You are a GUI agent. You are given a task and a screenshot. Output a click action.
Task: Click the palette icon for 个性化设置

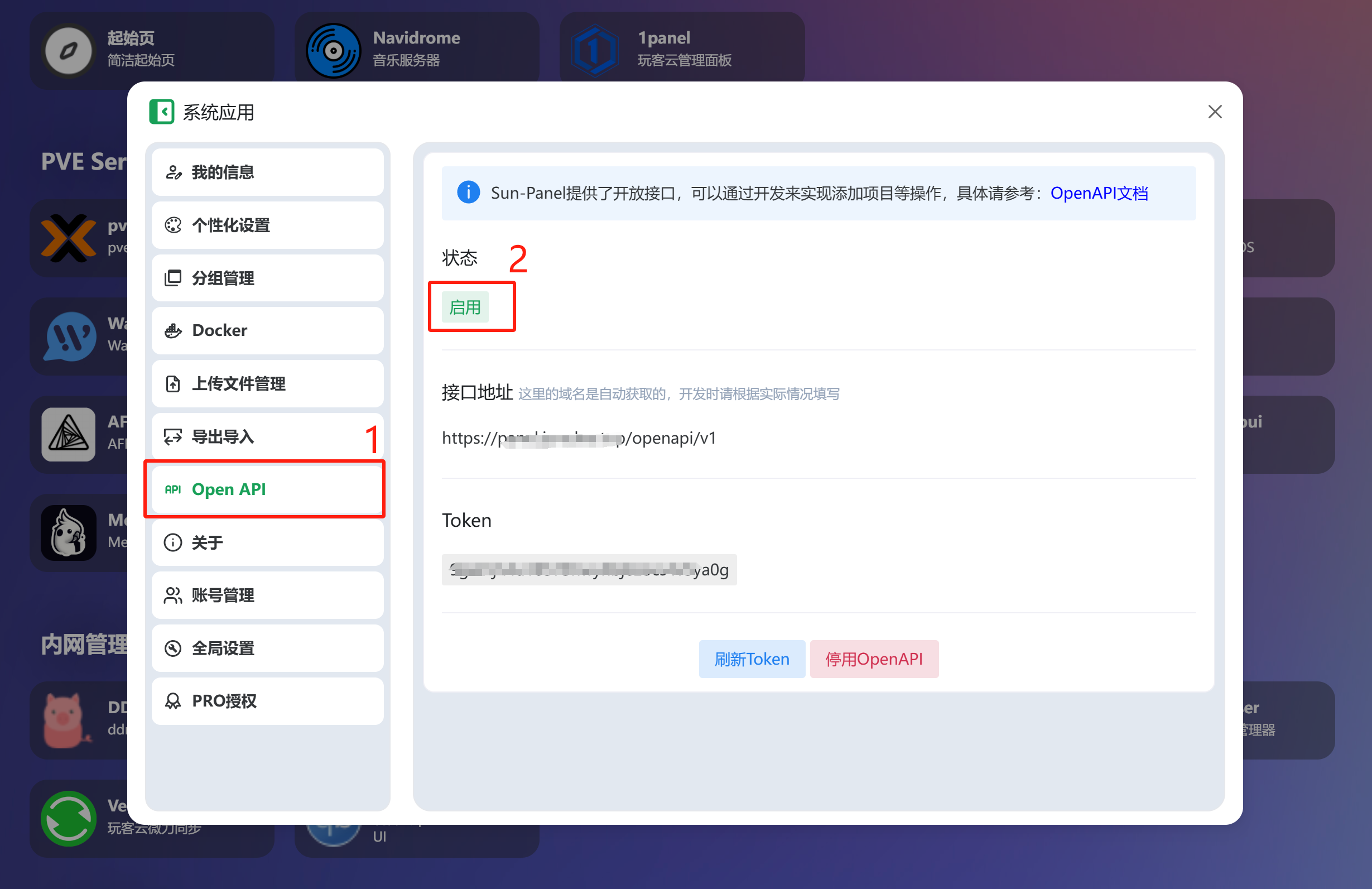coord(173,225)
